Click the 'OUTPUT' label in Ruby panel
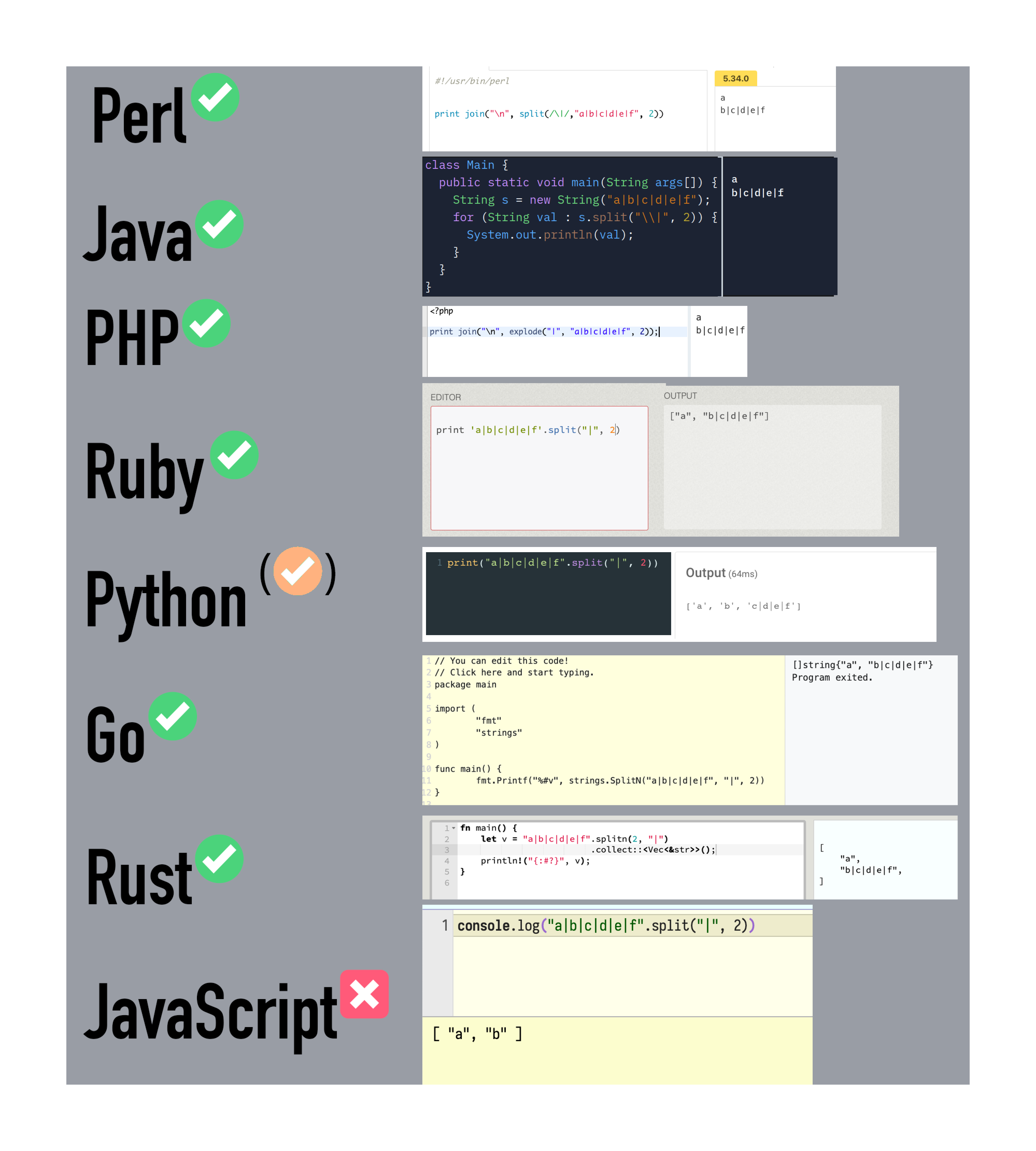1036x1151 pixels. tap(680, 395)
